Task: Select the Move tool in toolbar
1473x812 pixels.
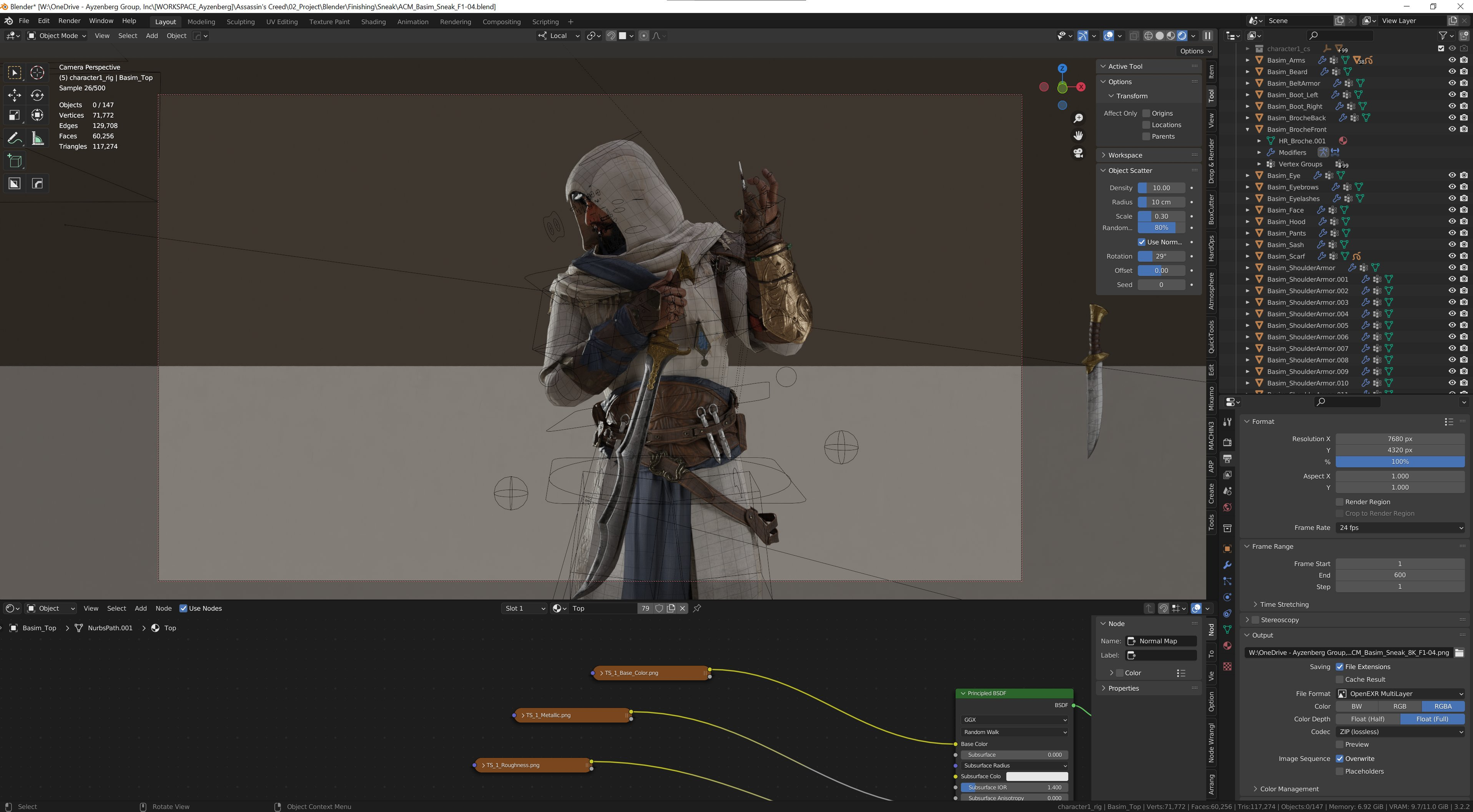Action: point(14,95)
